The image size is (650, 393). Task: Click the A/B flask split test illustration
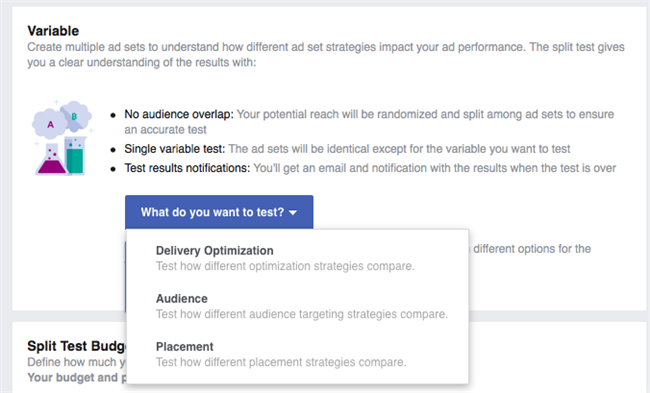click(63, 138)
